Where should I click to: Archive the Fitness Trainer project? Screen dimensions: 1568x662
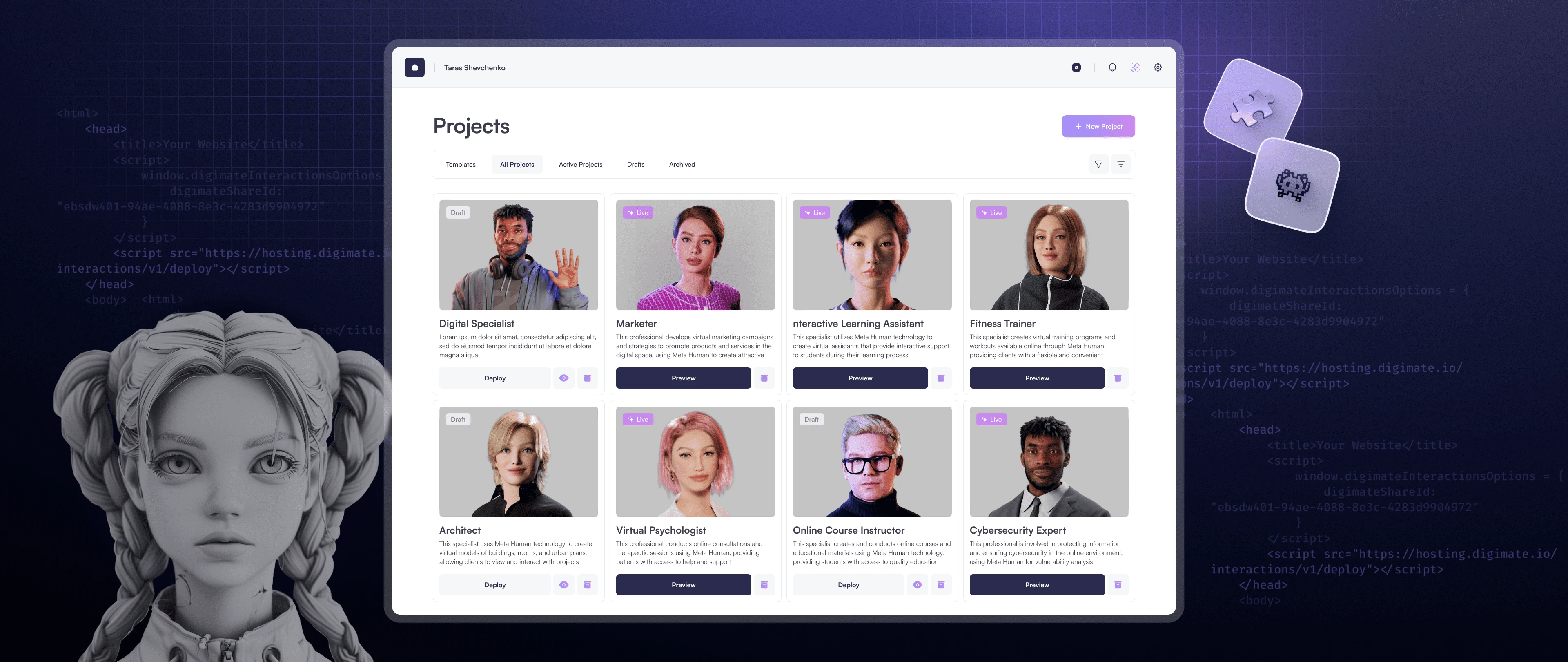1118,378
